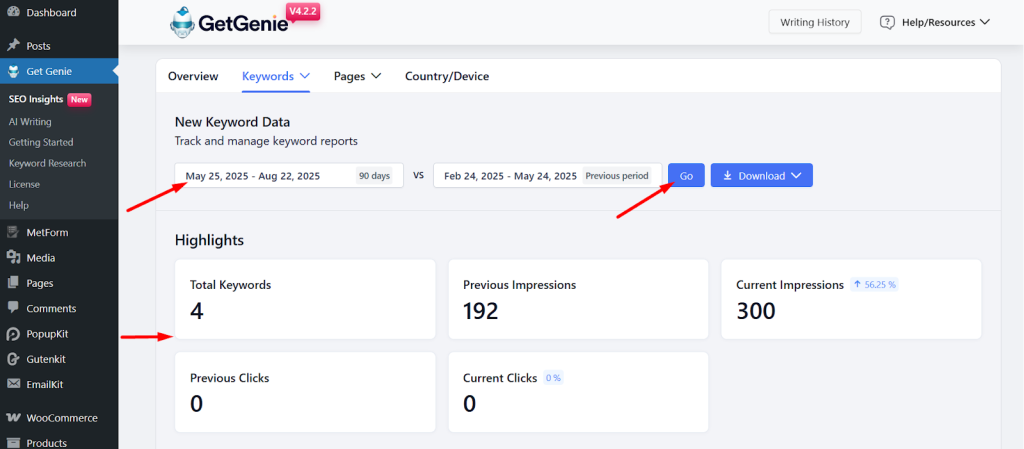Click the New Keyword Data heading
1024x449 pixels.
(x=232, y=122)
